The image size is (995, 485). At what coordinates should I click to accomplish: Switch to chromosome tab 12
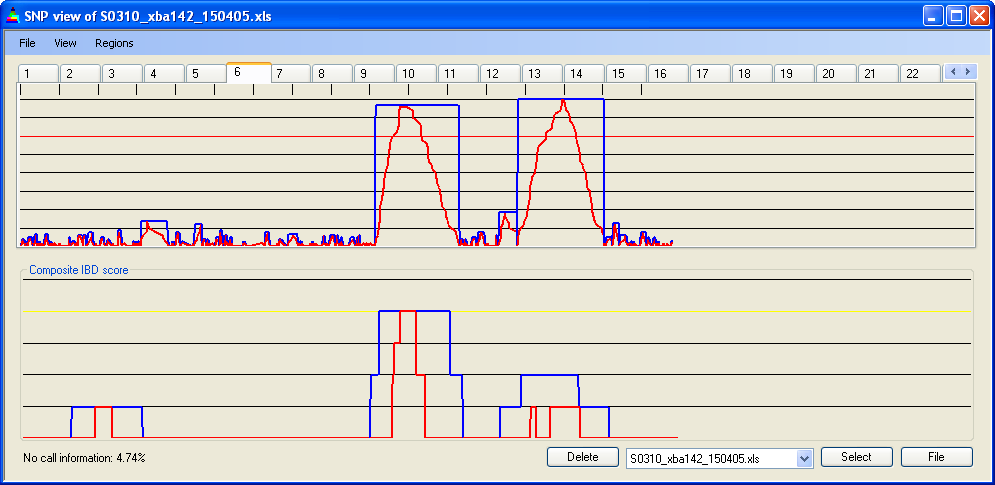coord(500,74)
